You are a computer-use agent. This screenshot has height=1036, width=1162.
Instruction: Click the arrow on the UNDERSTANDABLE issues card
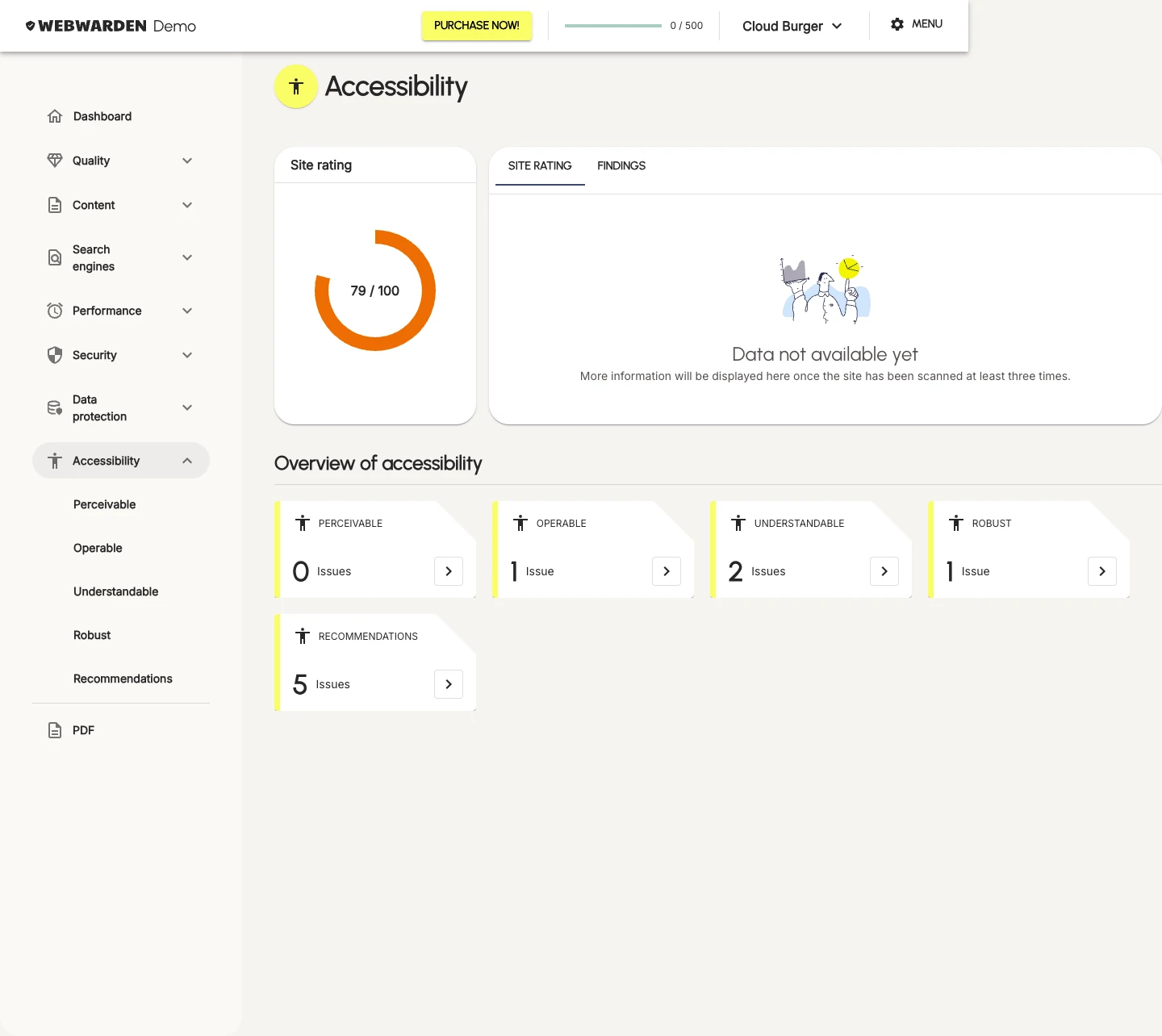point(884,571)
